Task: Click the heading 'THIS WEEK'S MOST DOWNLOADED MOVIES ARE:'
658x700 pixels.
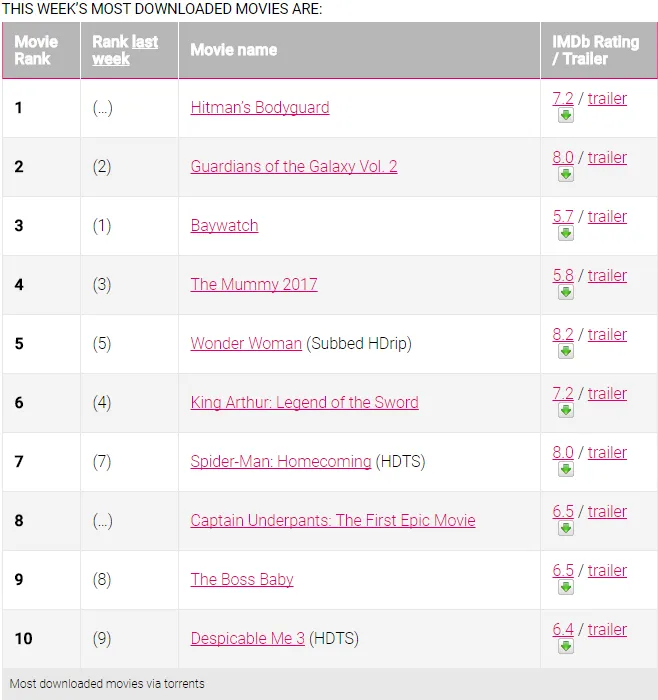Action: (162, 9)
